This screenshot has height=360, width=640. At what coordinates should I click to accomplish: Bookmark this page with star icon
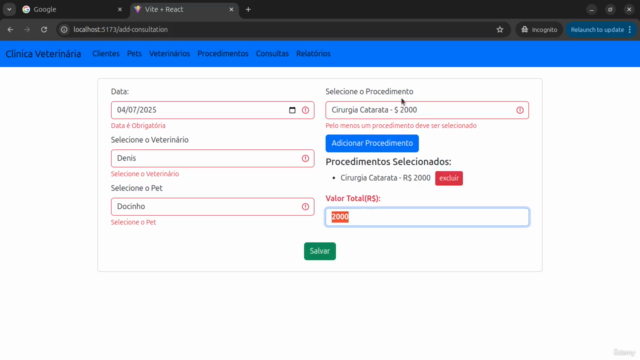click(x=500, y=29)
